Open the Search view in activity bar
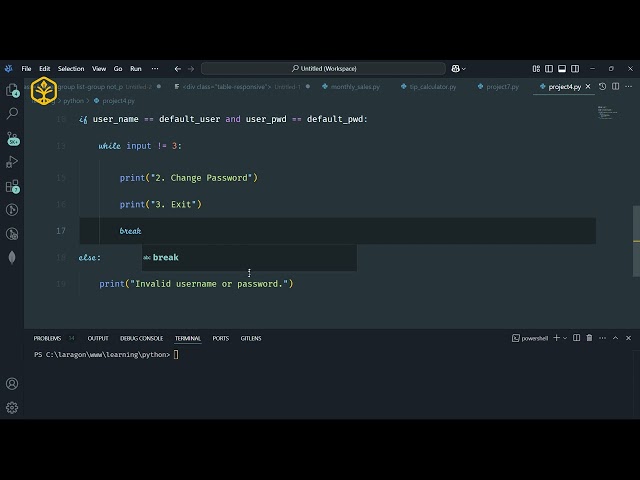The height and width of the screenshot is (480, 640). [12, 114]
